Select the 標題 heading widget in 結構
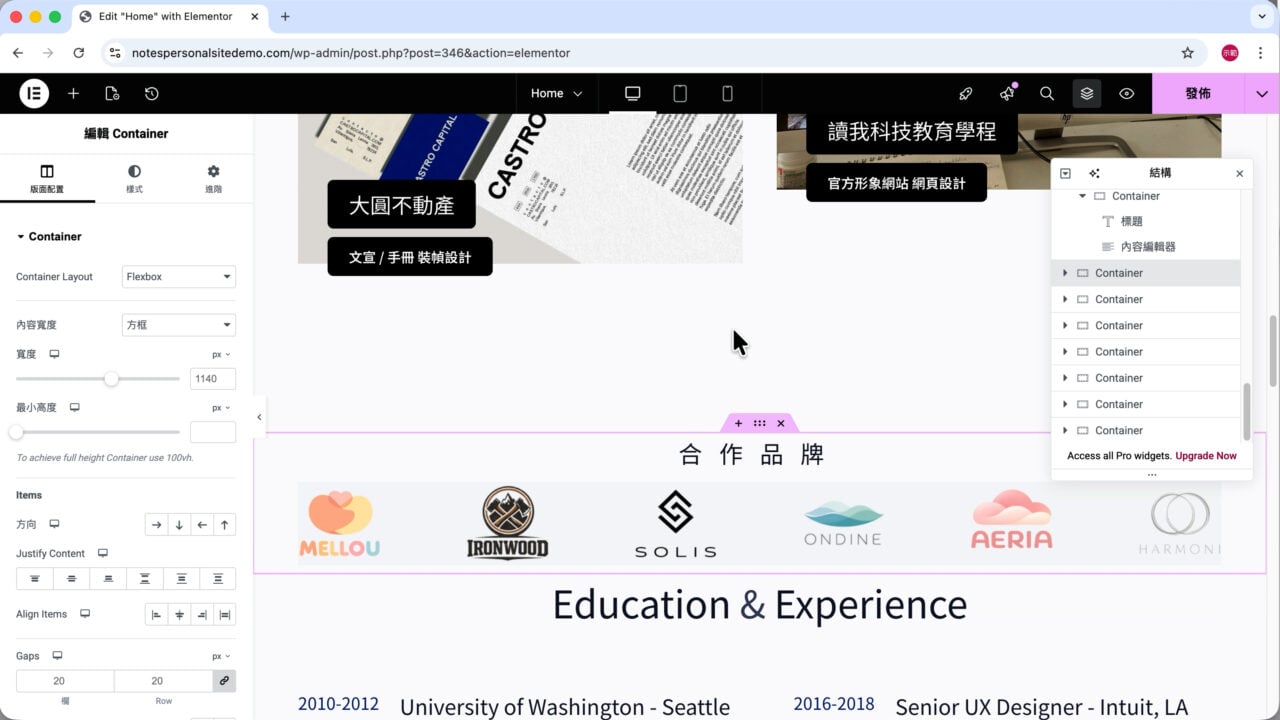 point(1131,222)
